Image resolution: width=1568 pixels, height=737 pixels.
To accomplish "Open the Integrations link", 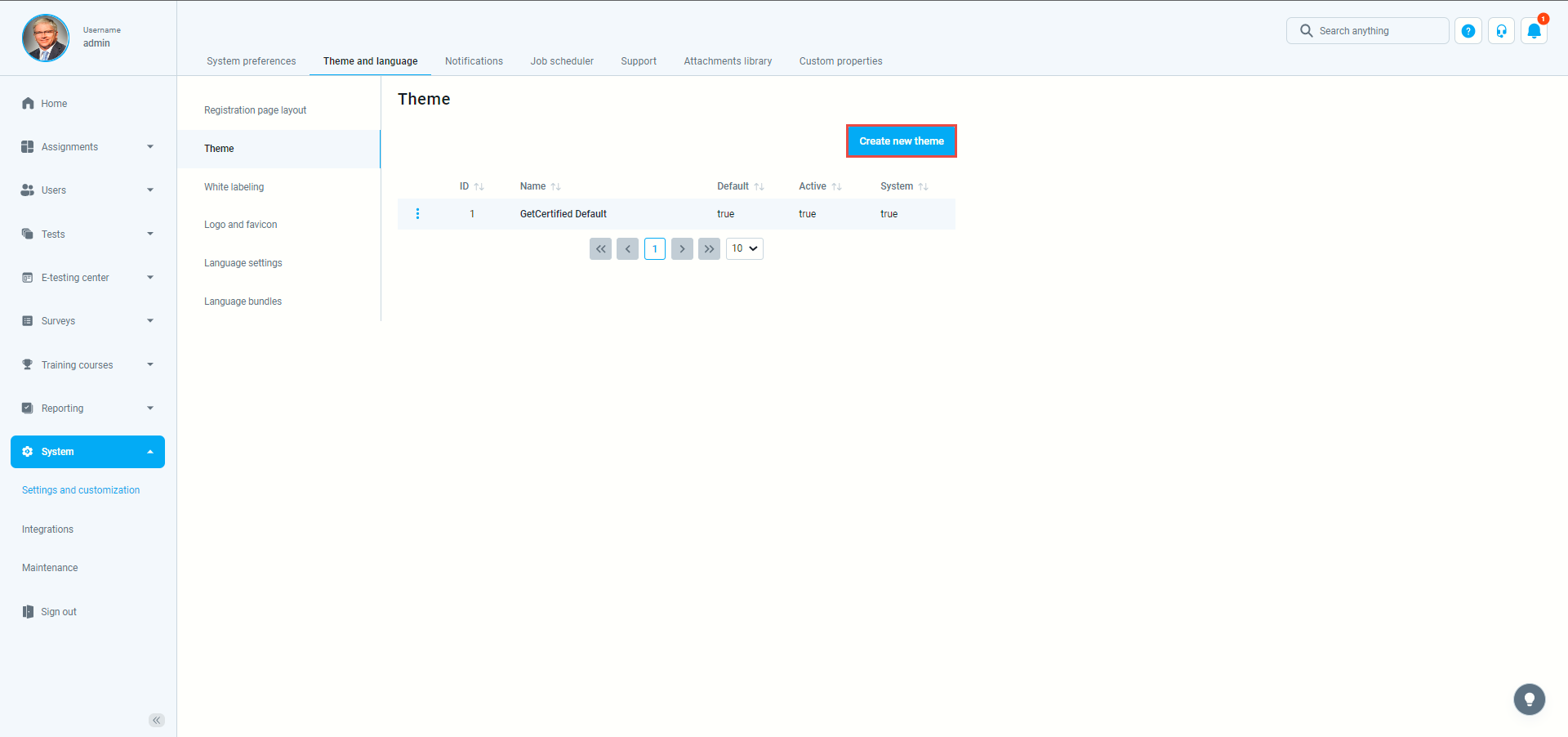I will 47,529.
